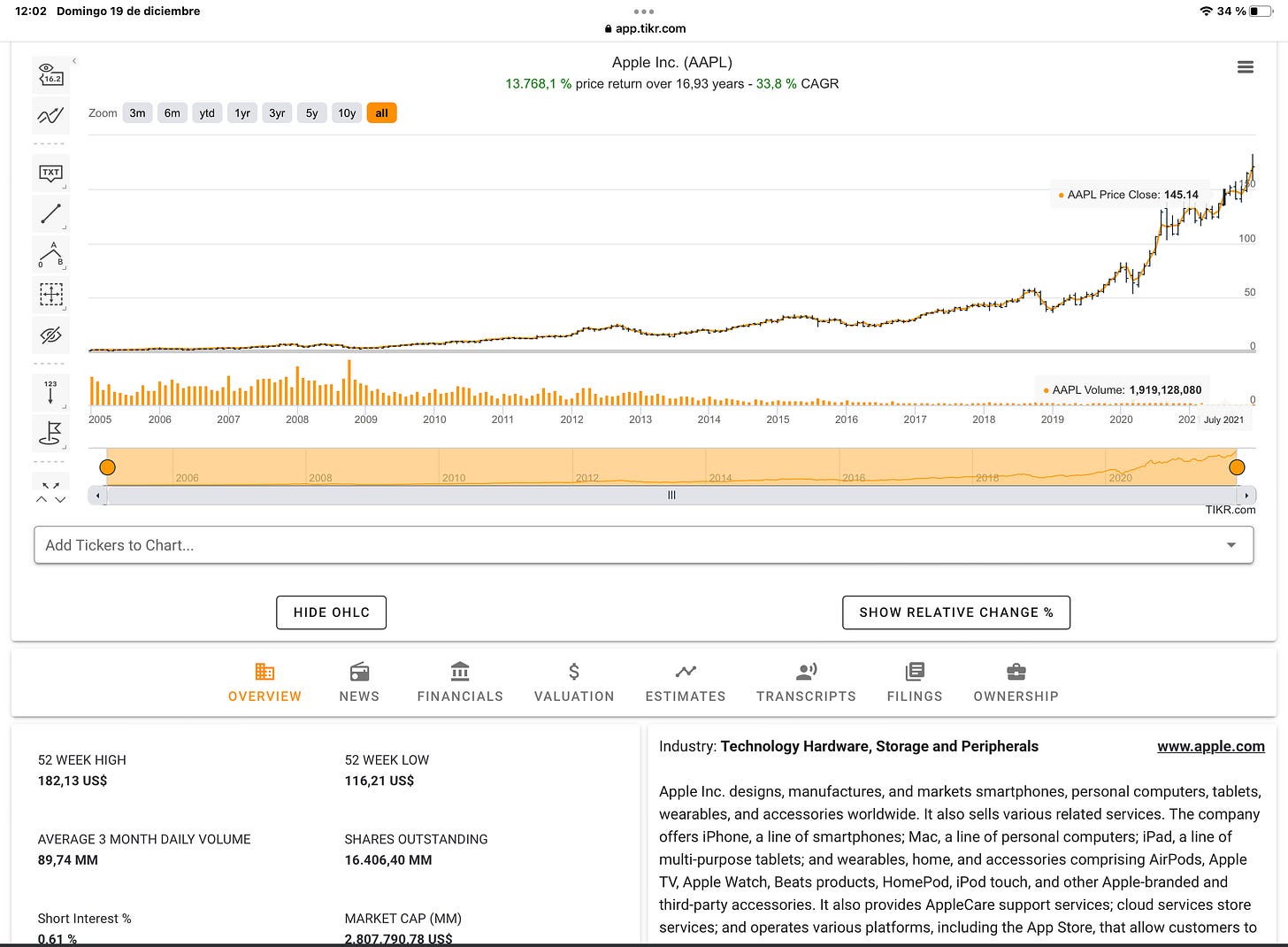
Task: Open the OVERVIEW tab
Action: point(264,682)
